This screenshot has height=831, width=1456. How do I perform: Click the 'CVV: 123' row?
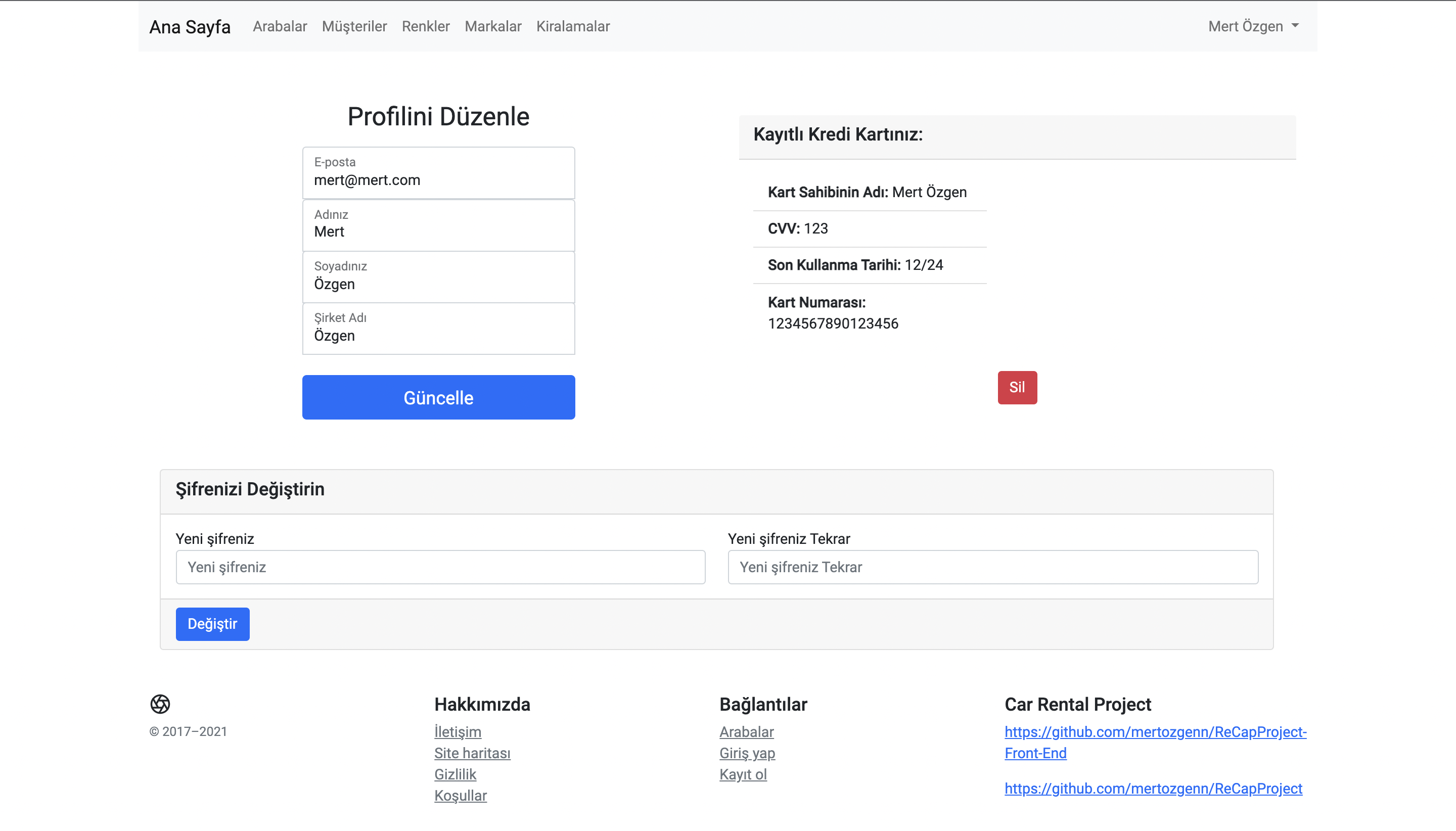tap(870, 229)
